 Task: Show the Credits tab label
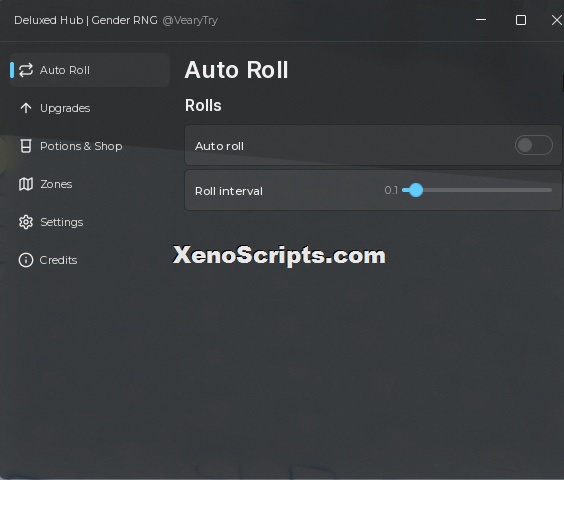coord(58,260)
